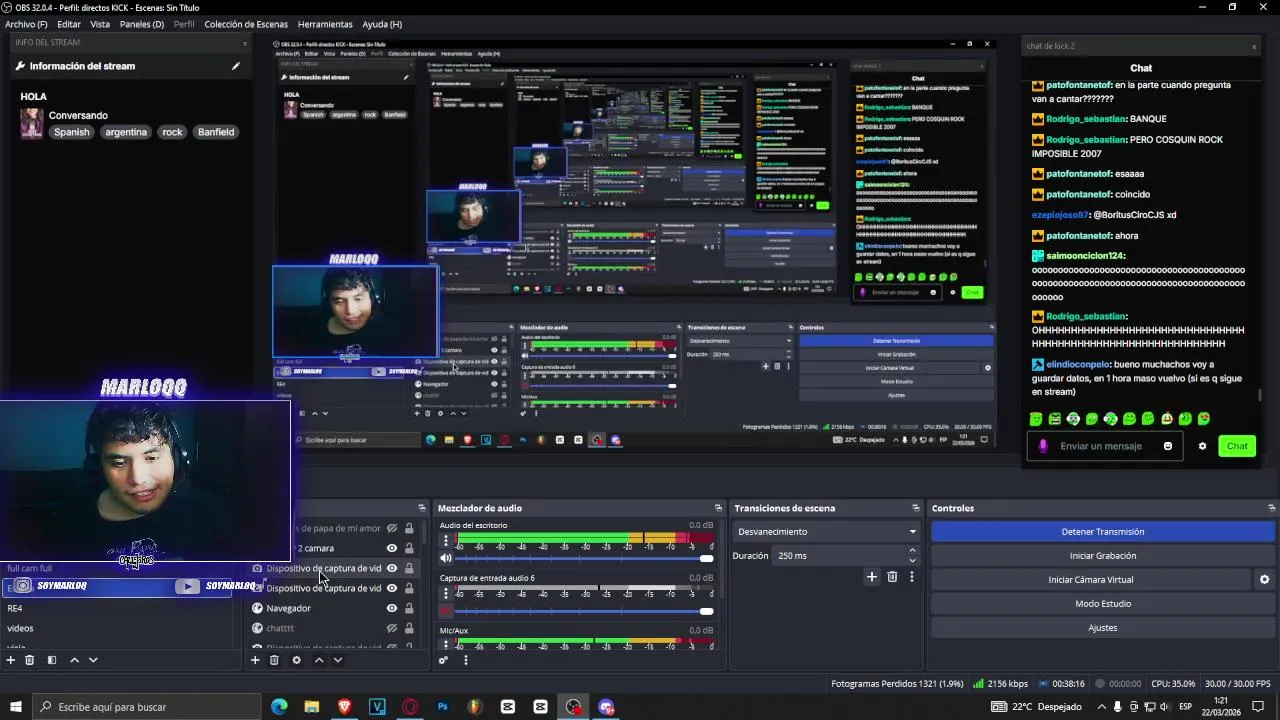Click the Enviar un mensaje input field
Viewport: 1280px width, 720px height.
pos(1105,446)
